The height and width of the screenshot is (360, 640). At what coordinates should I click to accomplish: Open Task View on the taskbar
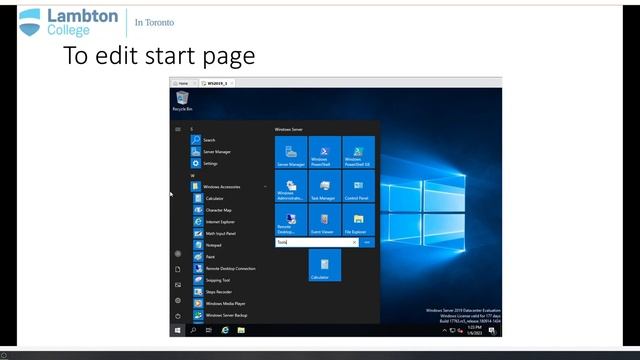click(x=209, y=330)
